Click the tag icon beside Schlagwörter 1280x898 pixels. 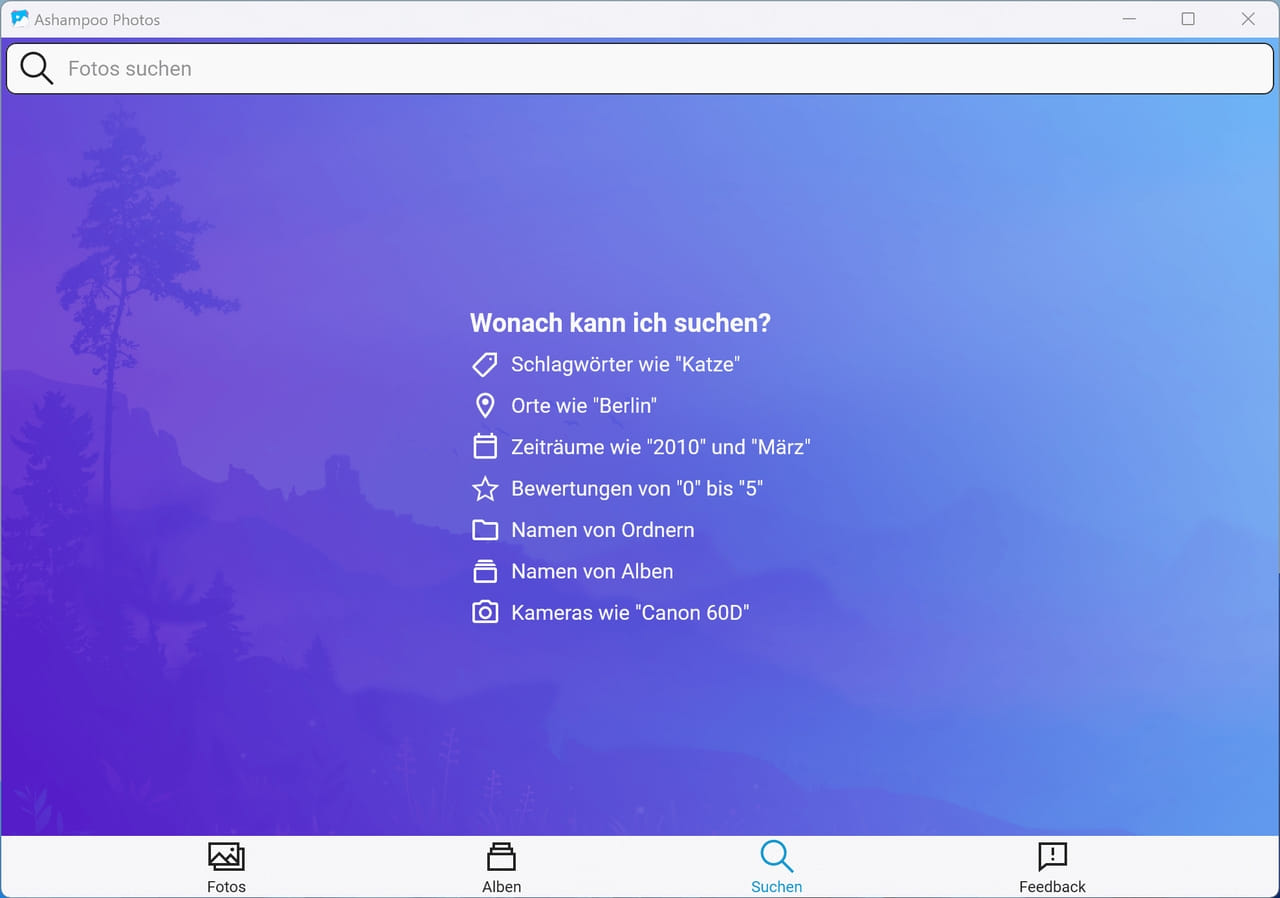click(485, 365)
